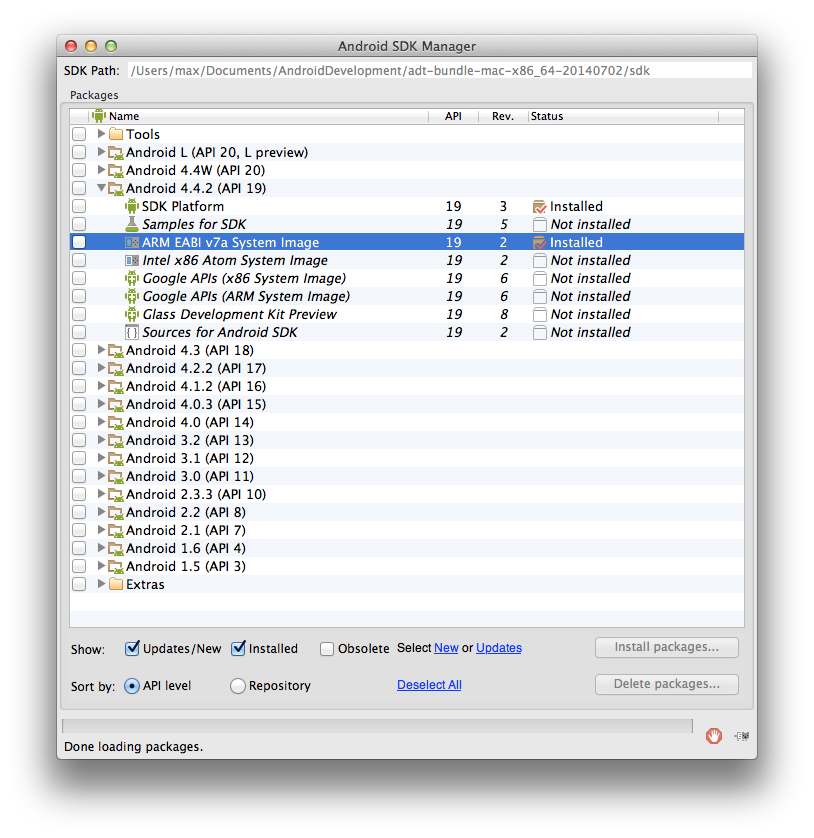Toggle the Updates/New show checkbox

pos(132,648)
